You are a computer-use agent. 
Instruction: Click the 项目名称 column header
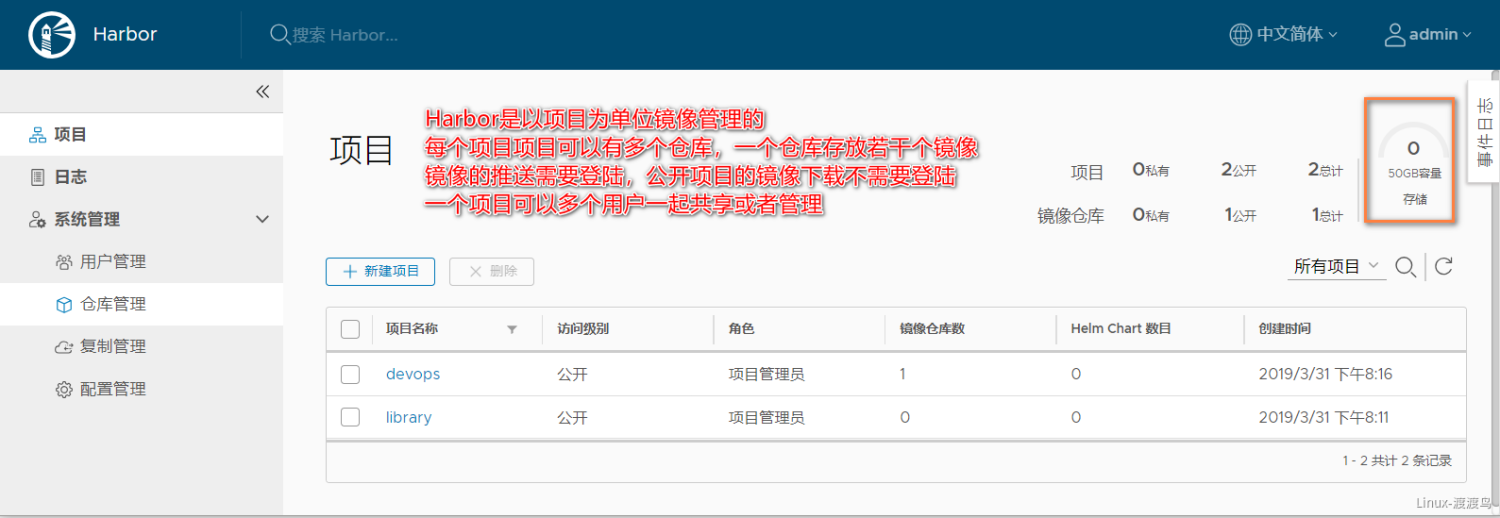[x=412, y=328]
